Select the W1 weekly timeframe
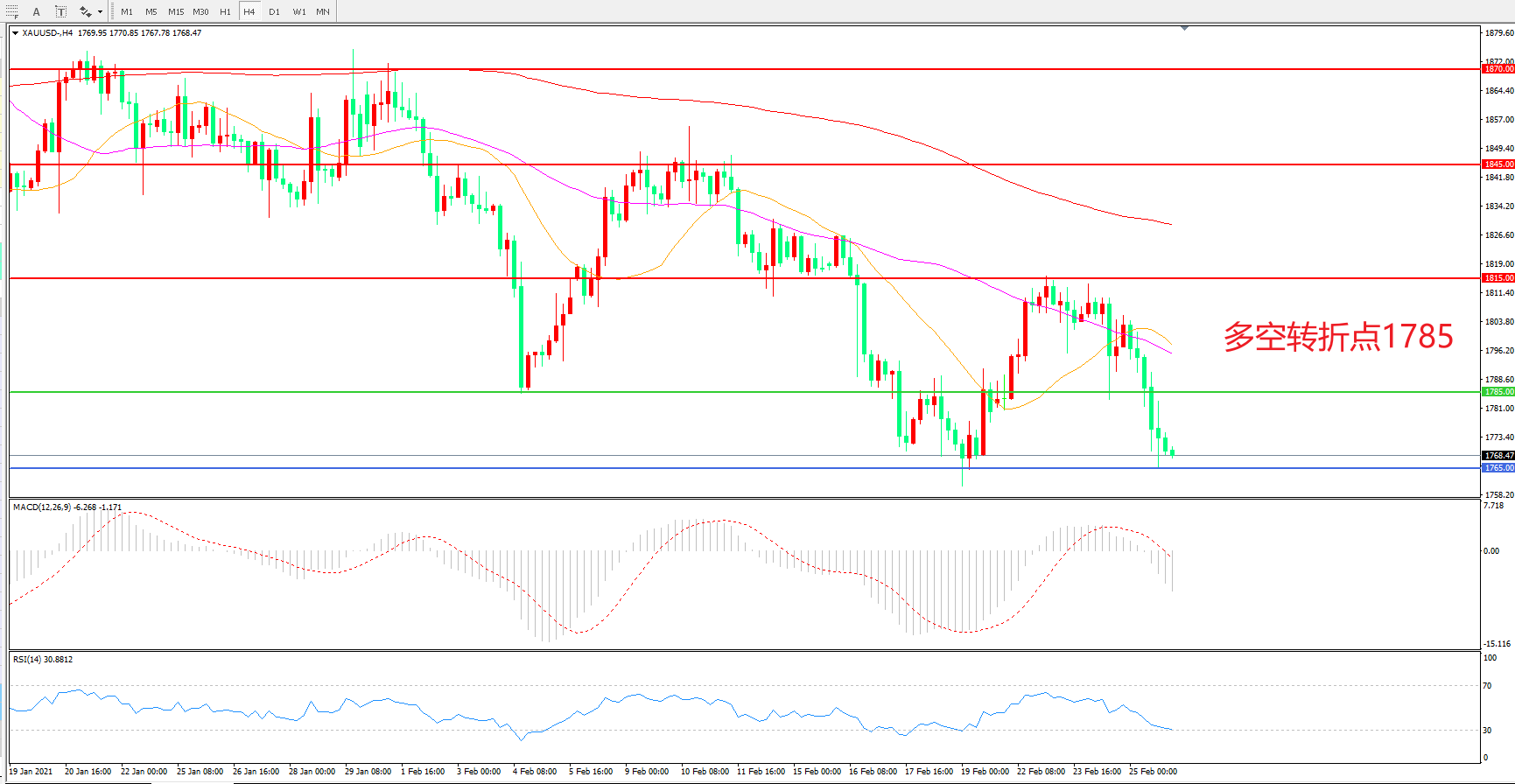Image resolution: width=1515 pixels, height=784 pixels. [x=299, y=11]
